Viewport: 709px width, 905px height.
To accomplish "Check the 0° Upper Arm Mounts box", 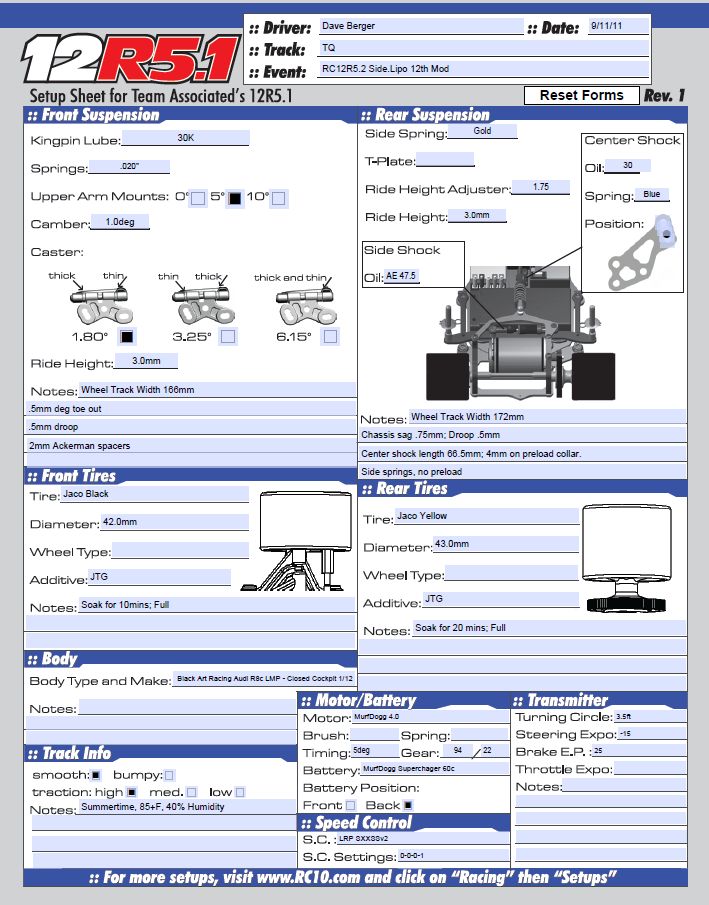I will point(197,198).
